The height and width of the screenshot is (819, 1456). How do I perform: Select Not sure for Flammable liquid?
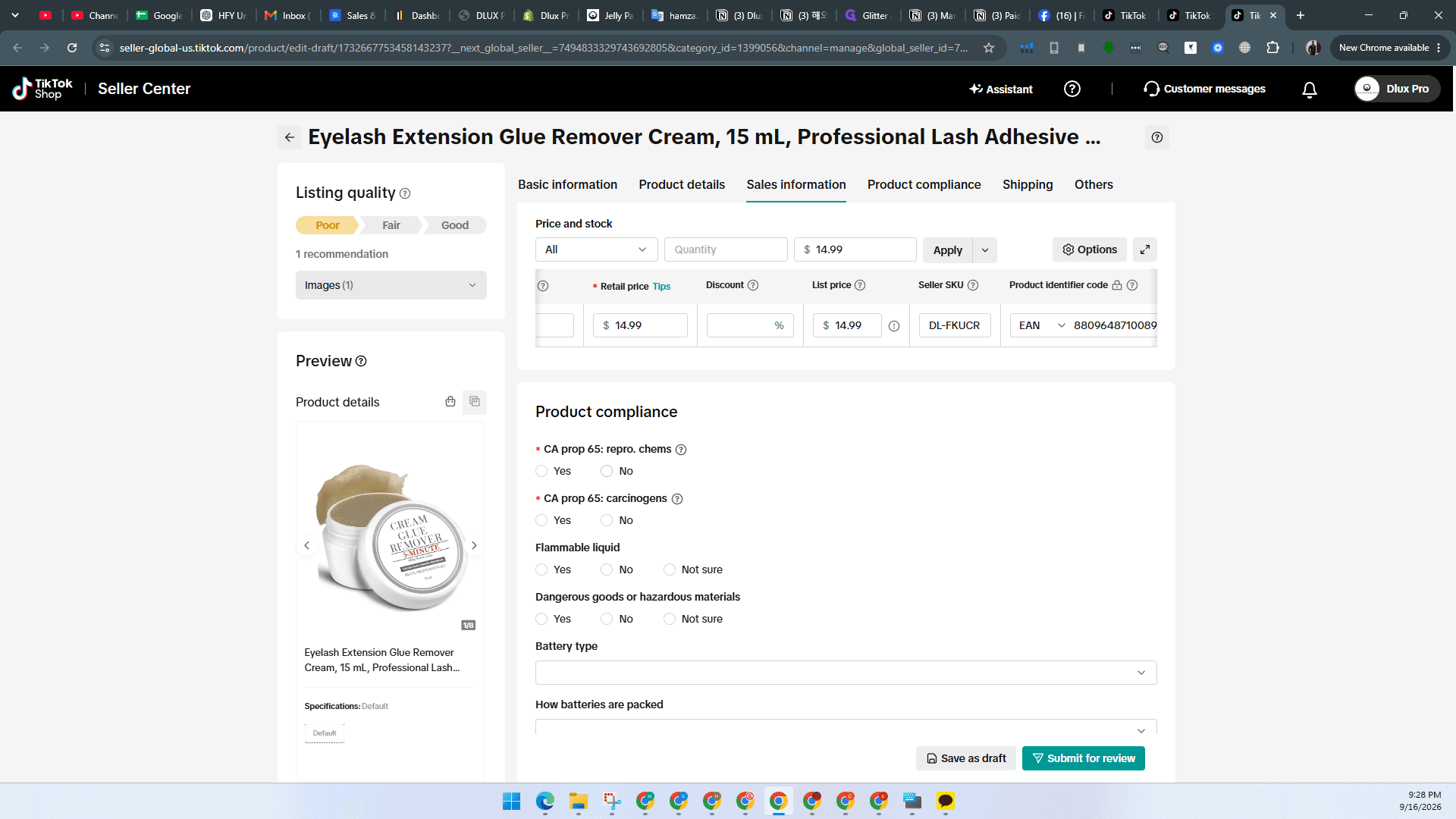(x=670, y=570)
